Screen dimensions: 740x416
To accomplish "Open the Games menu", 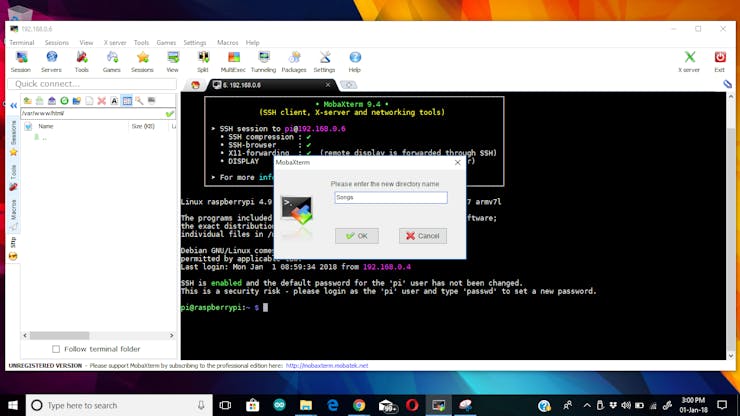I will pyautogui.click(x=166, y=42).
